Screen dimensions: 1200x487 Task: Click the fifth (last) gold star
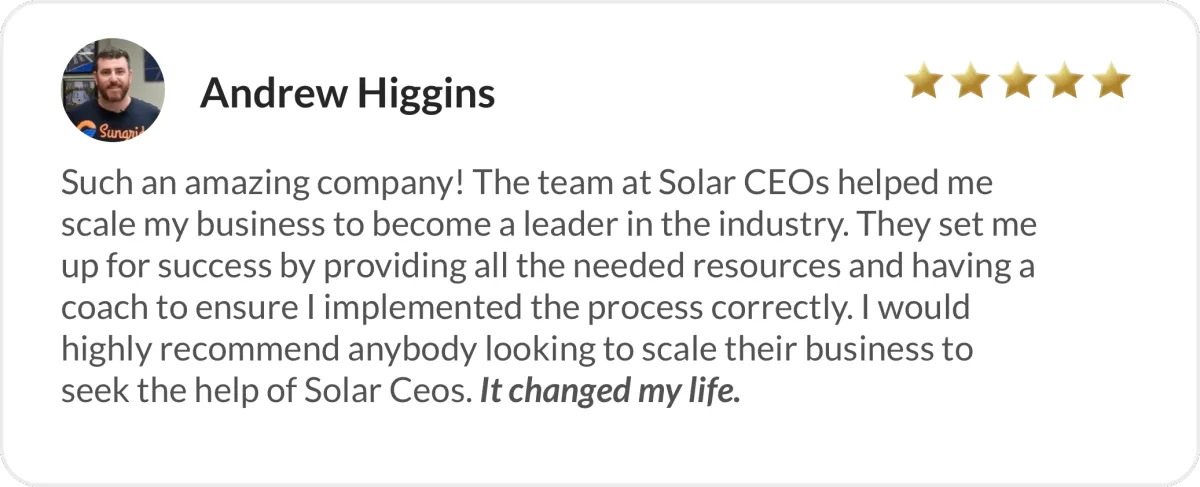tap(1112, 82)
